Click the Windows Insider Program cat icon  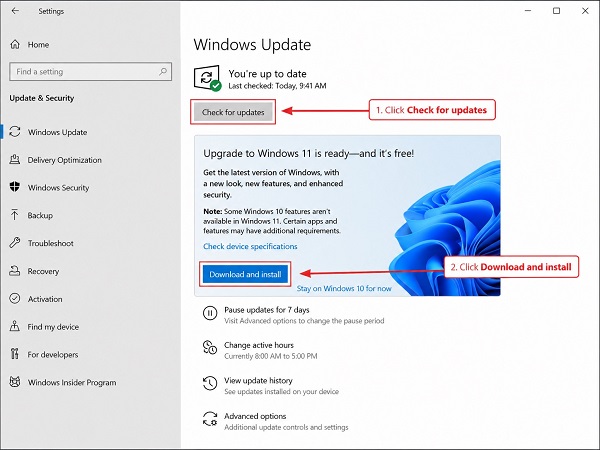pos(15,382)
